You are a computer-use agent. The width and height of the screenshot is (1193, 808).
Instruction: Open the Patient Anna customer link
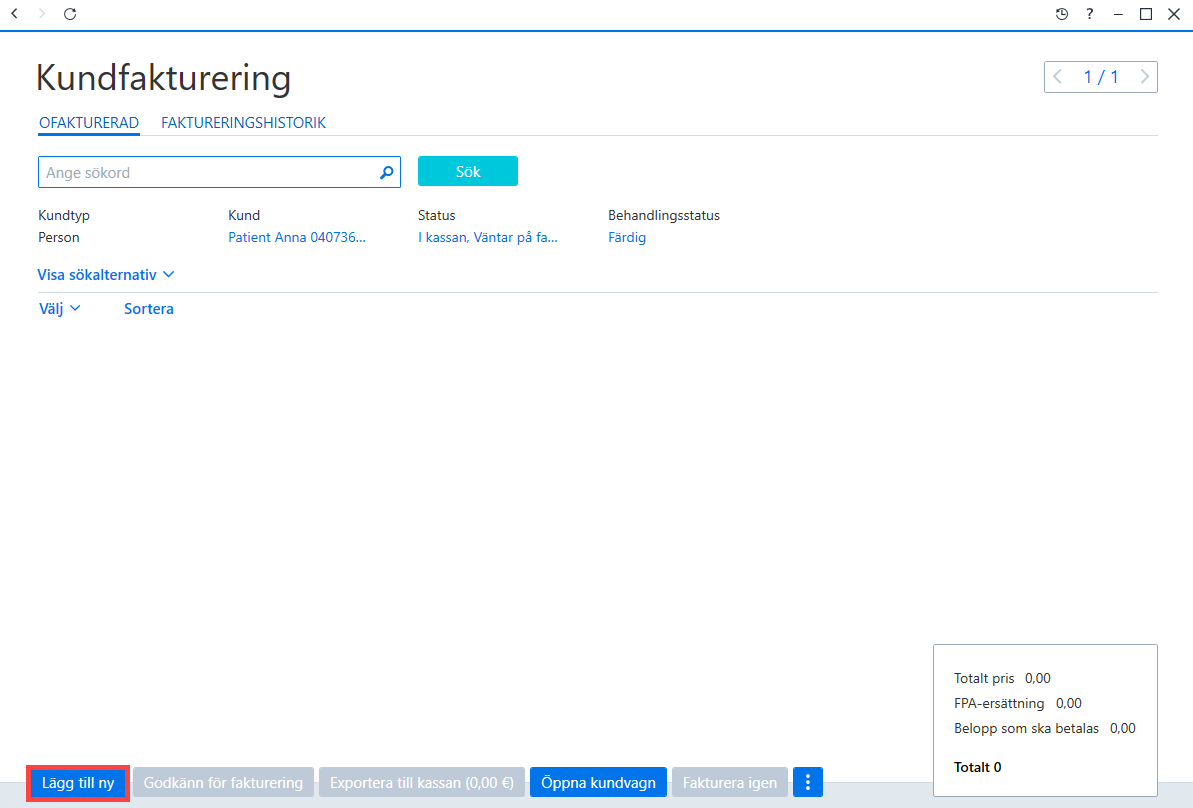point(297,237)
